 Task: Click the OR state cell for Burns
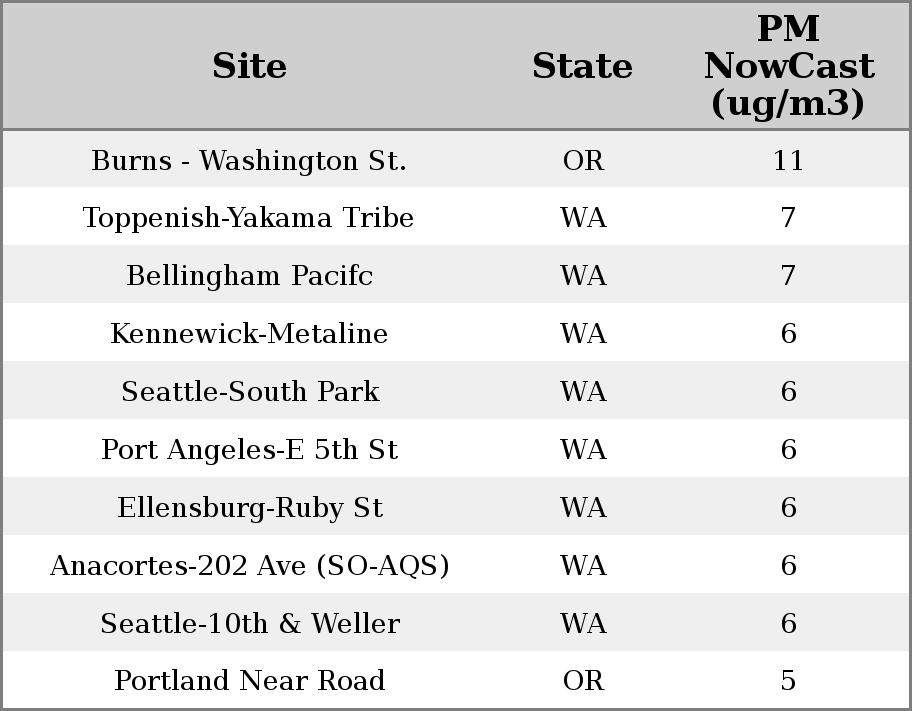583,160
